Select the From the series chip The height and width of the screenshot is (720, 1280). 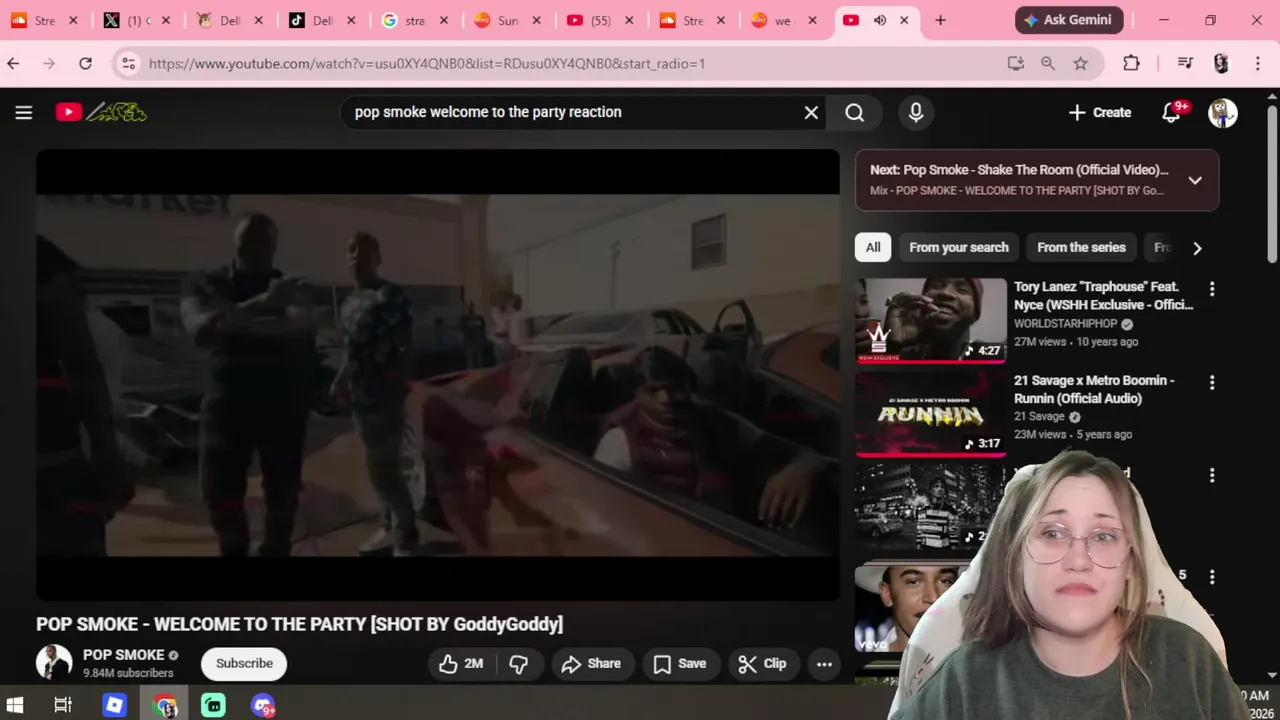click(x=1081, y=248)
